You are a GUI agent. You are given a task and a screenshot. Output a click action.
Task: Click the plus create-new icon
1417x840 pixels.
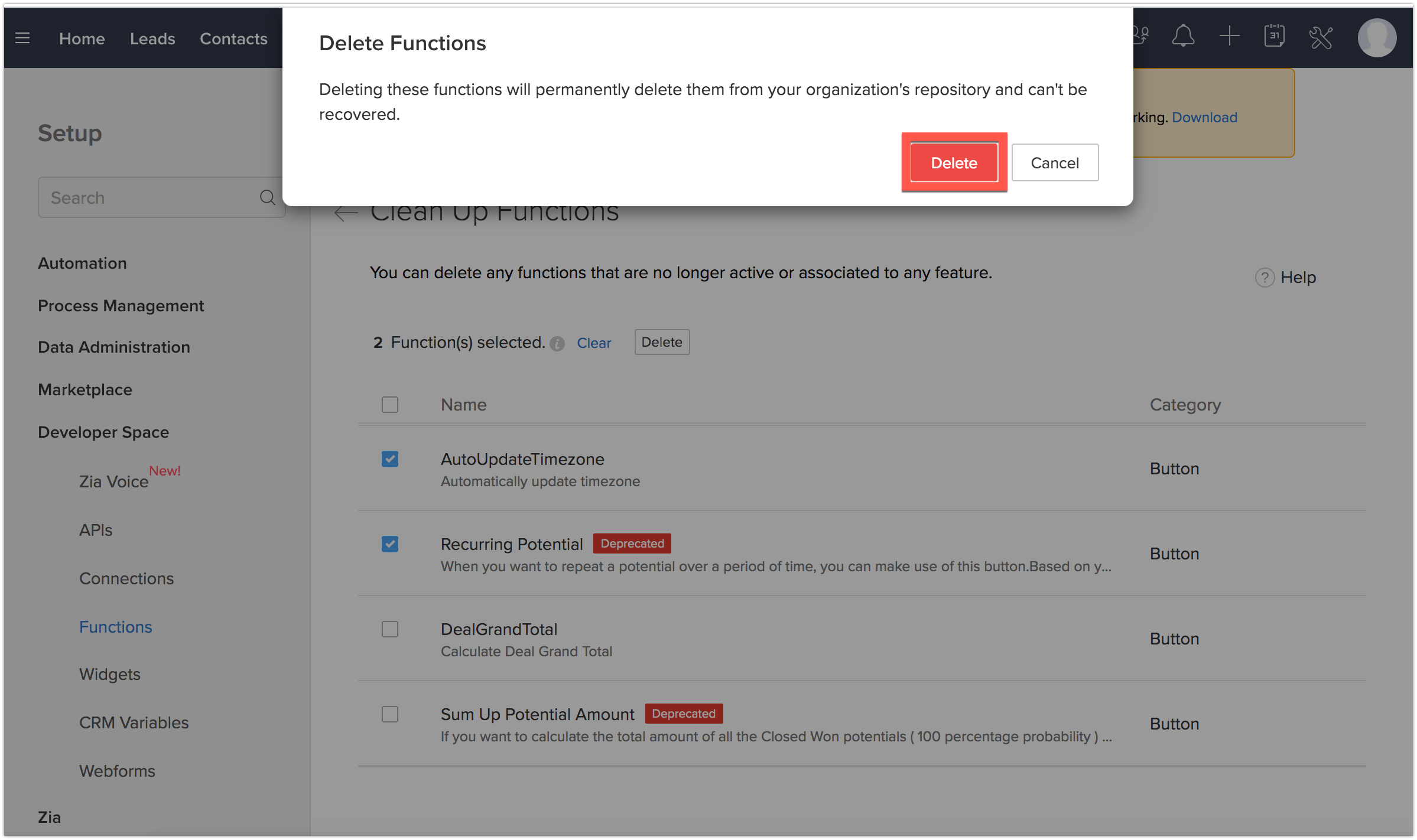1229,37
